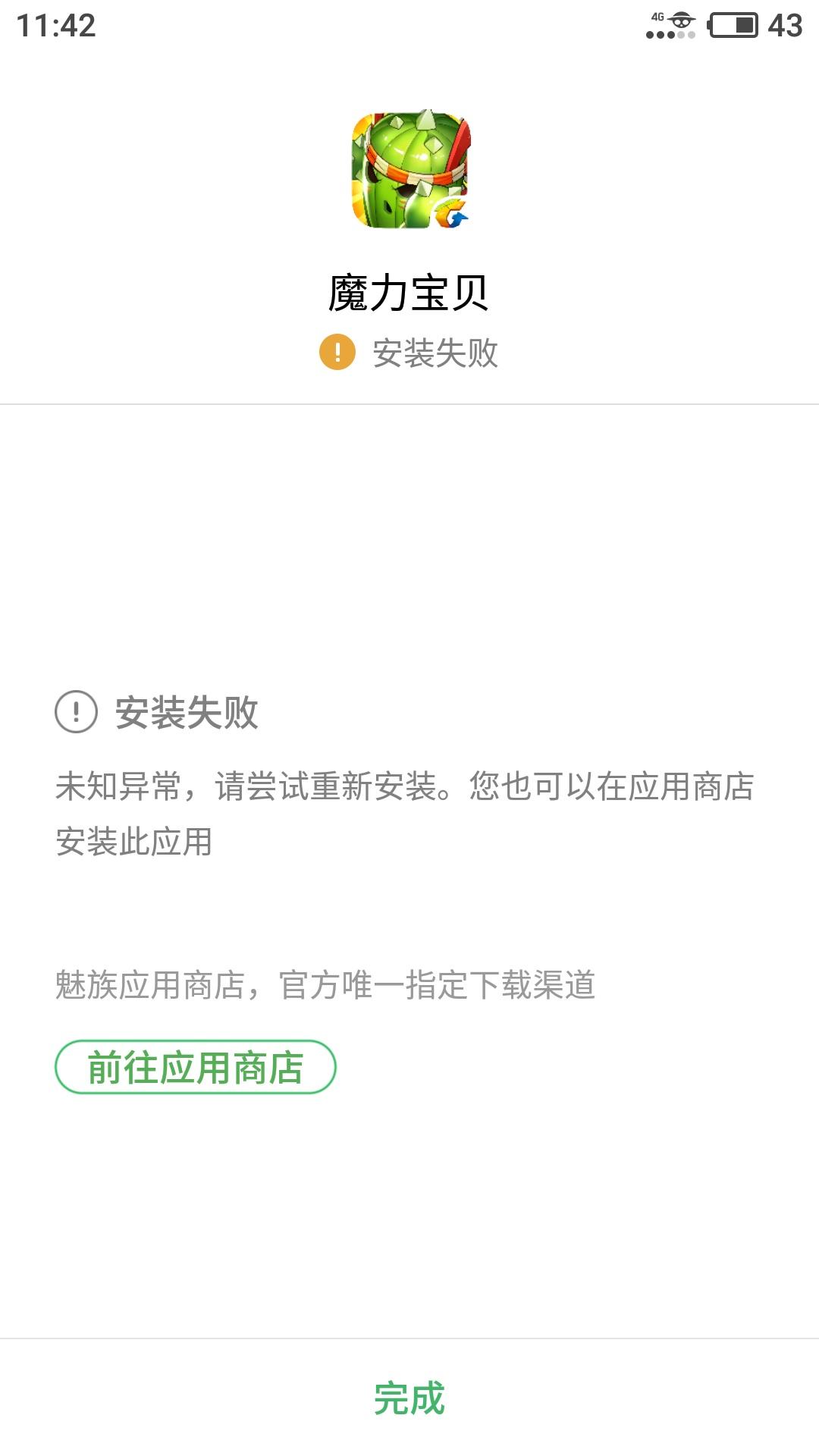
Task: Tap the 未知异常 error description text
Action: click(118, 786)
